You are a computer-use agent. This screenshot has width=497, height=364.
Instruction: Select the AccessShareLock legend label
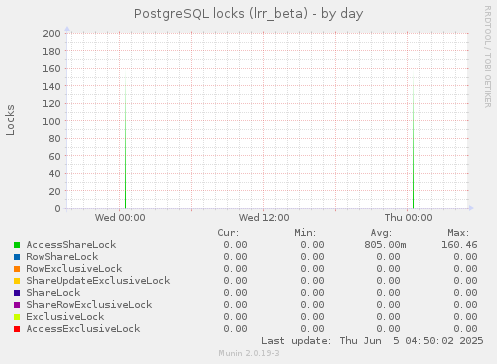click(x=71, y=245)
